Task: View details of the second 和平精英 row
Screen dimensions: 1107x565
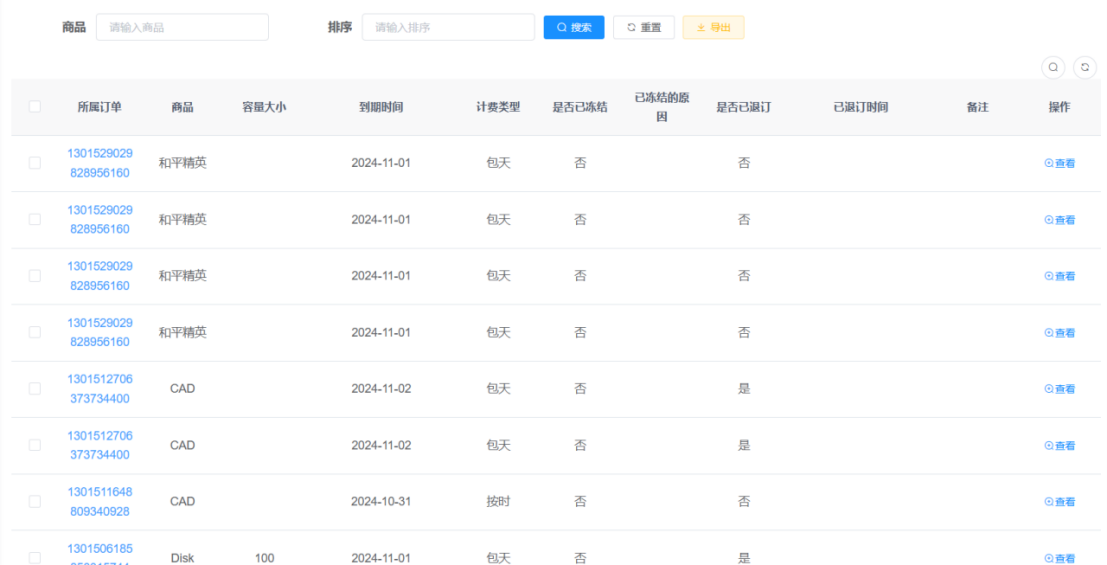Action: coord(1059,220)
